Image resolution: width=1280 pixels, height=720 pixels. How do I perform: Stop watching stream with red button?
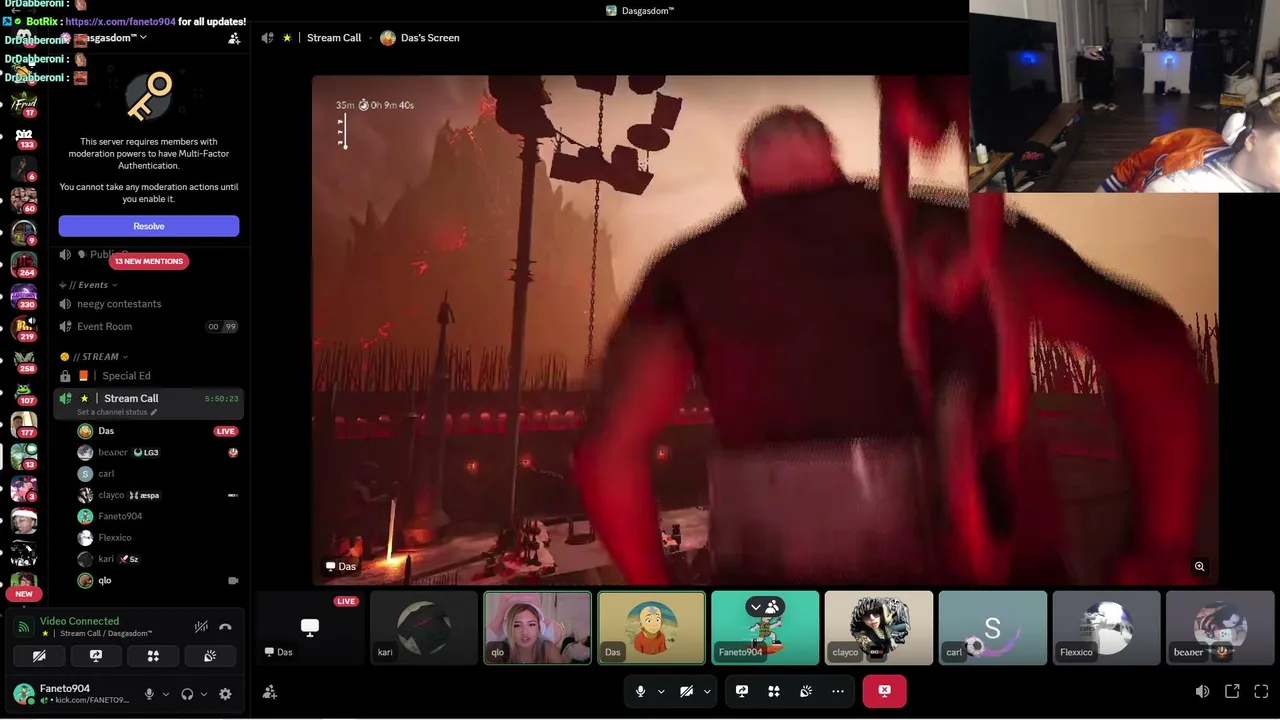tap(884, 691)
